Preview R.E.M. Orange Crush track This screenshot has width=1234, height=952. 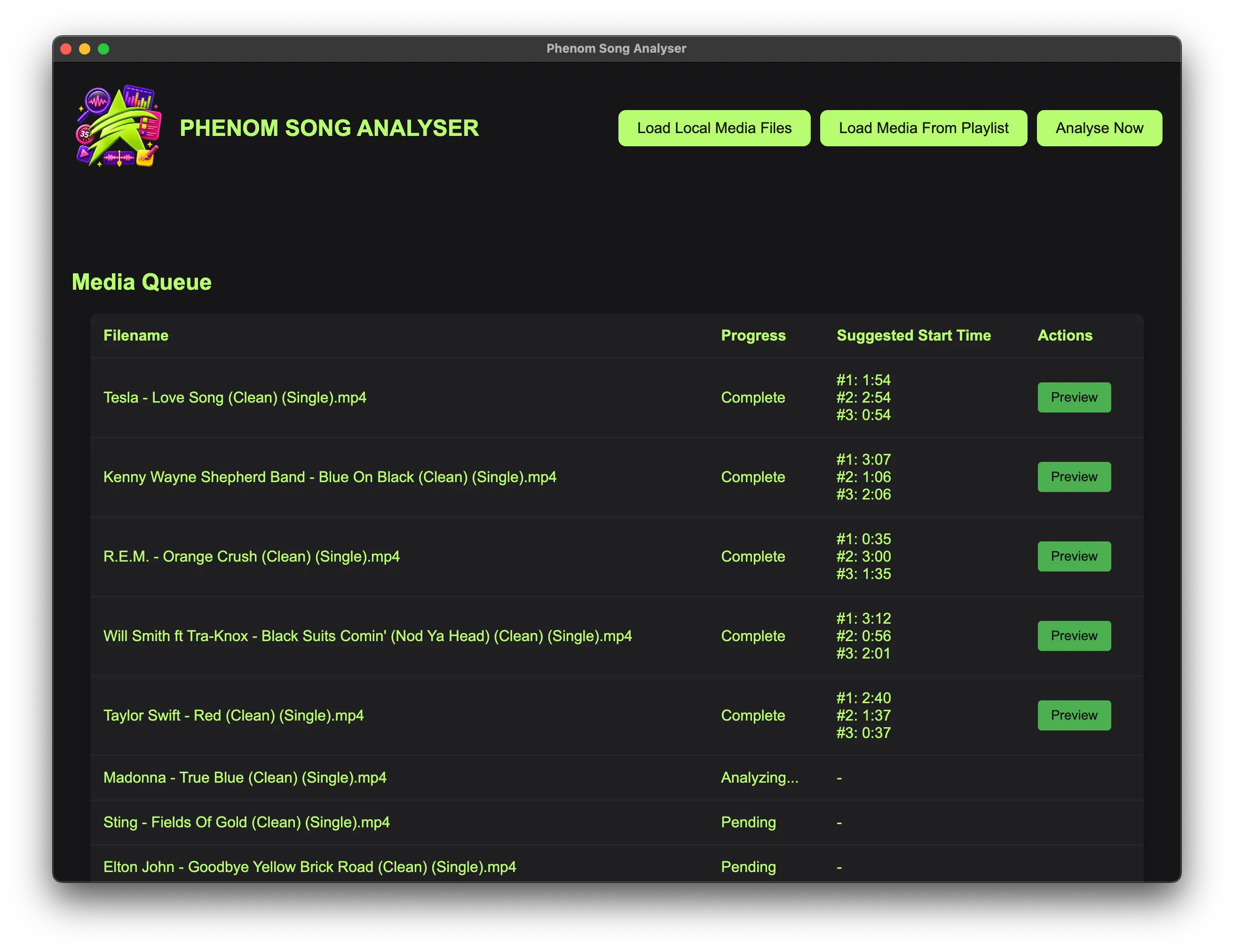click(1074, 556)
